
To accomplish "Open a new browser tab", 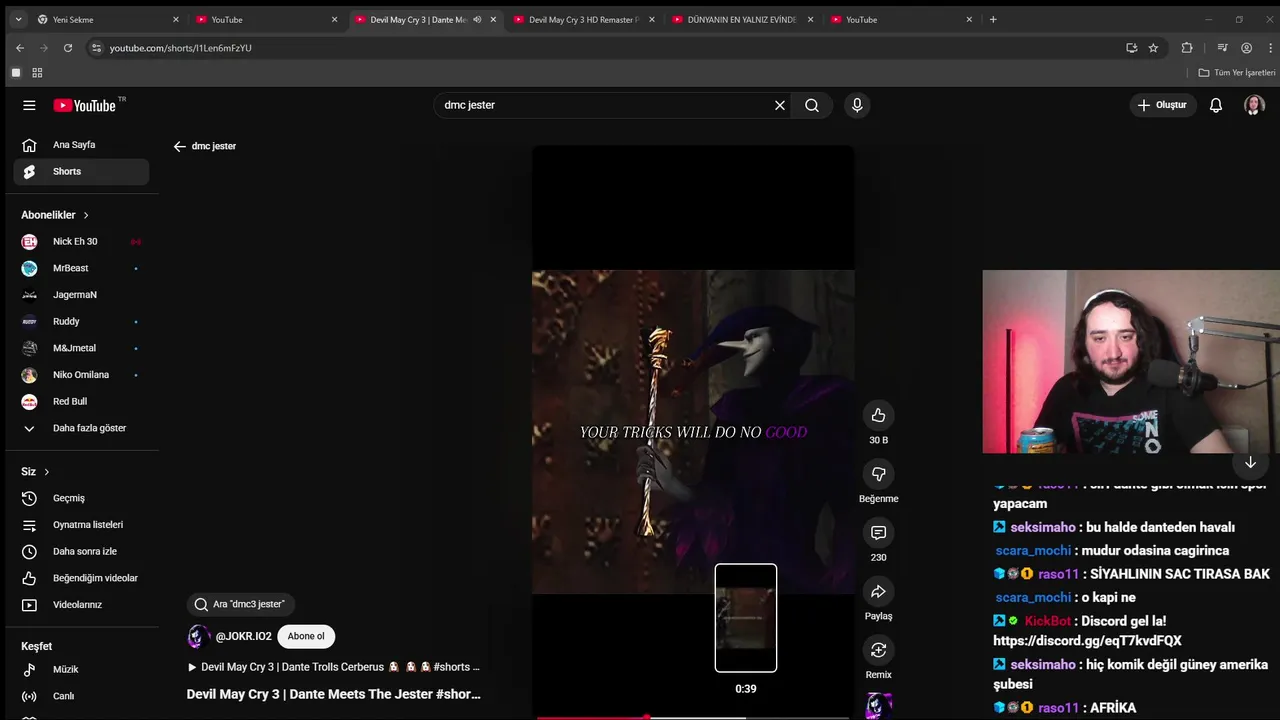I will tap(993, 20).
